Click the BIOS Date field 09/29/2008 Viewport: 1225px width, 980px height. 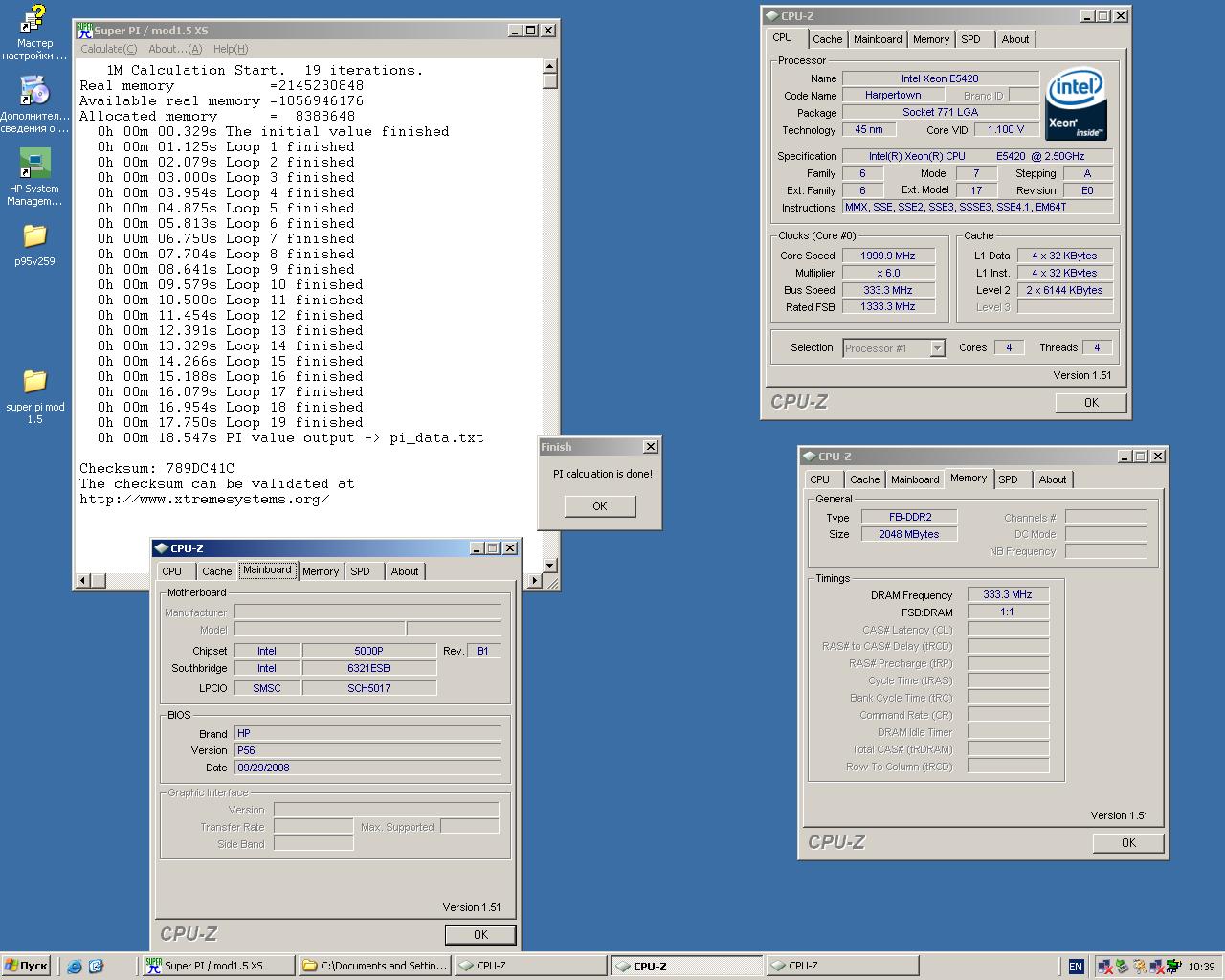(367, 768)
